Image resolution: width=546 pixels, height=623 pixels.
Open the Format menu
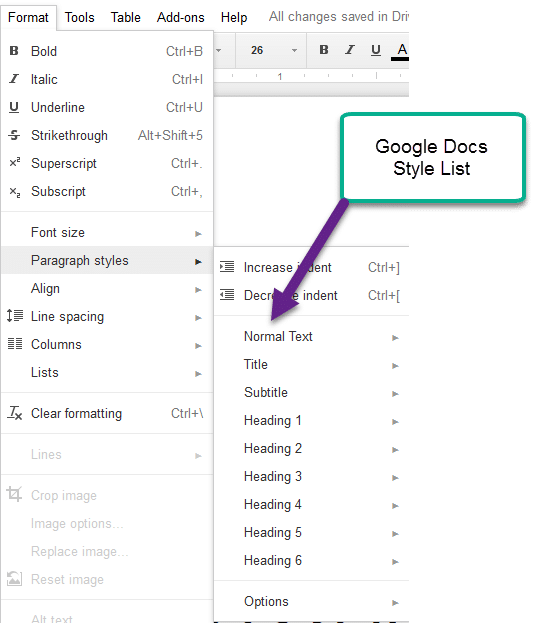point(28,17)
